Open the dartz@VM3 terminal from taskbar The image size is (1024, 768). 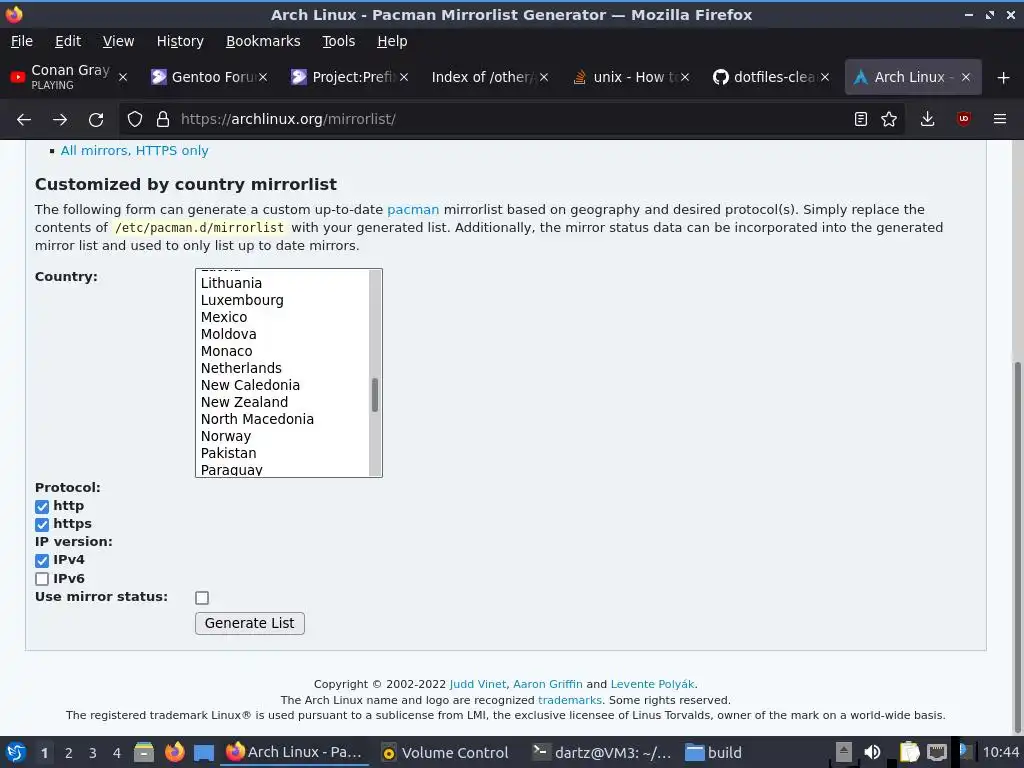tap(602, 752)
